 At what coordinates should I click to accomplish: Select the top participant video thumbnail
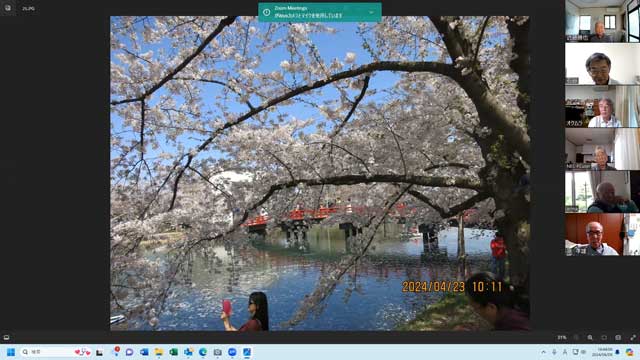[x=602, y=21]
